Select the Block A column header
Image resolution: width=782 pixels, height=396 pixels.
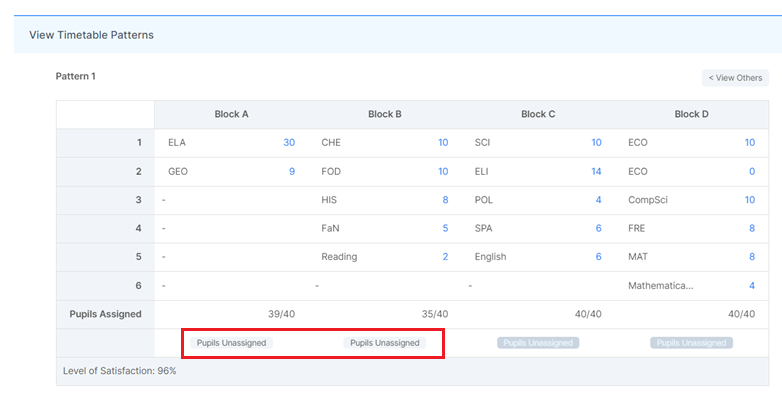[231, 114]
